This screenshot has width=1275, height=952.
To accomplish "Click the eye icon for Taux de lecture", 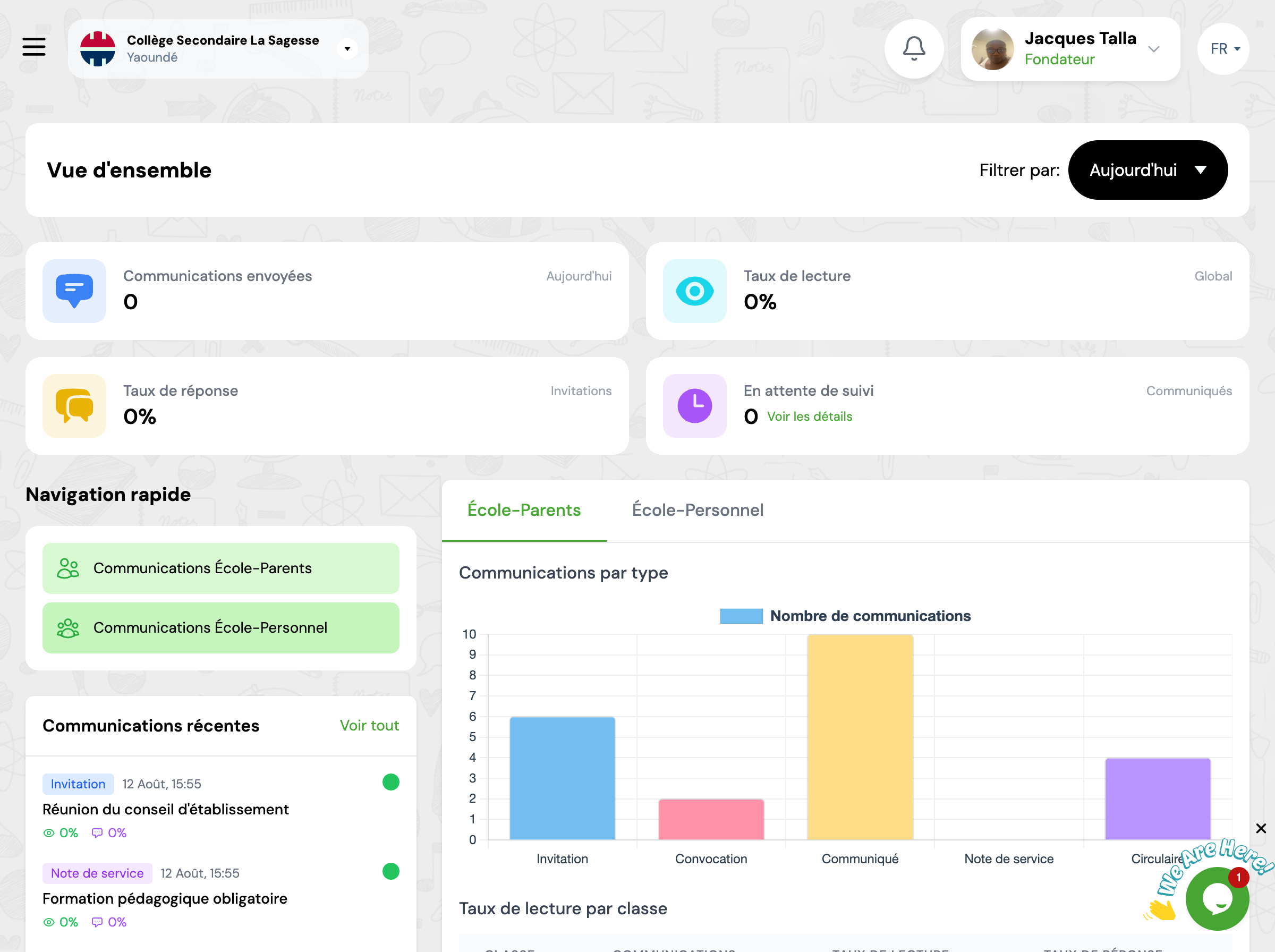I will click(x=694, y=291).
